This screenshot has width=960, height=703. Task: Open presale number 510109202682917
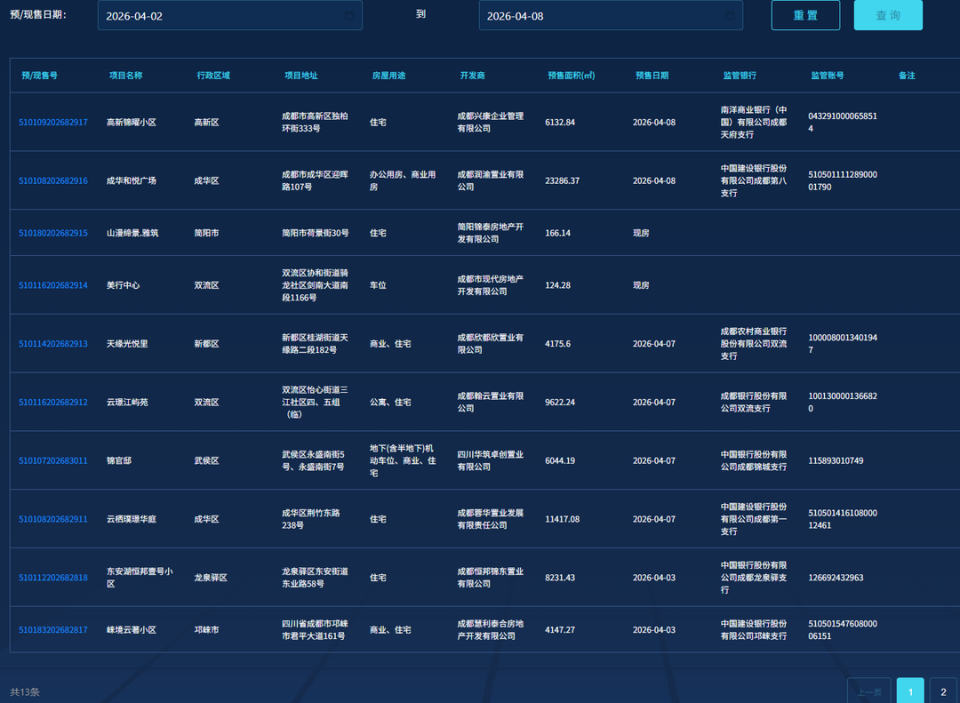[53, 122]
